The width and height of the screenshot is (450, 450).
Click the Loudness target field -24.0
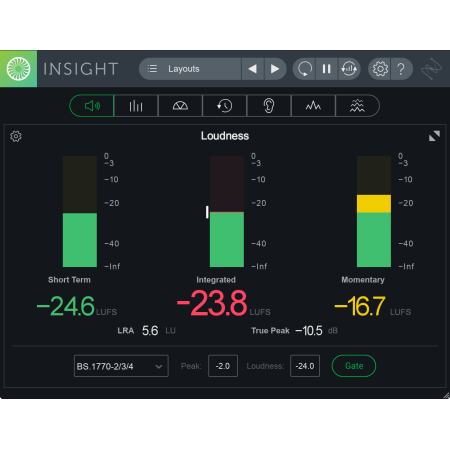pyautogui.click(x=305, y=366)
